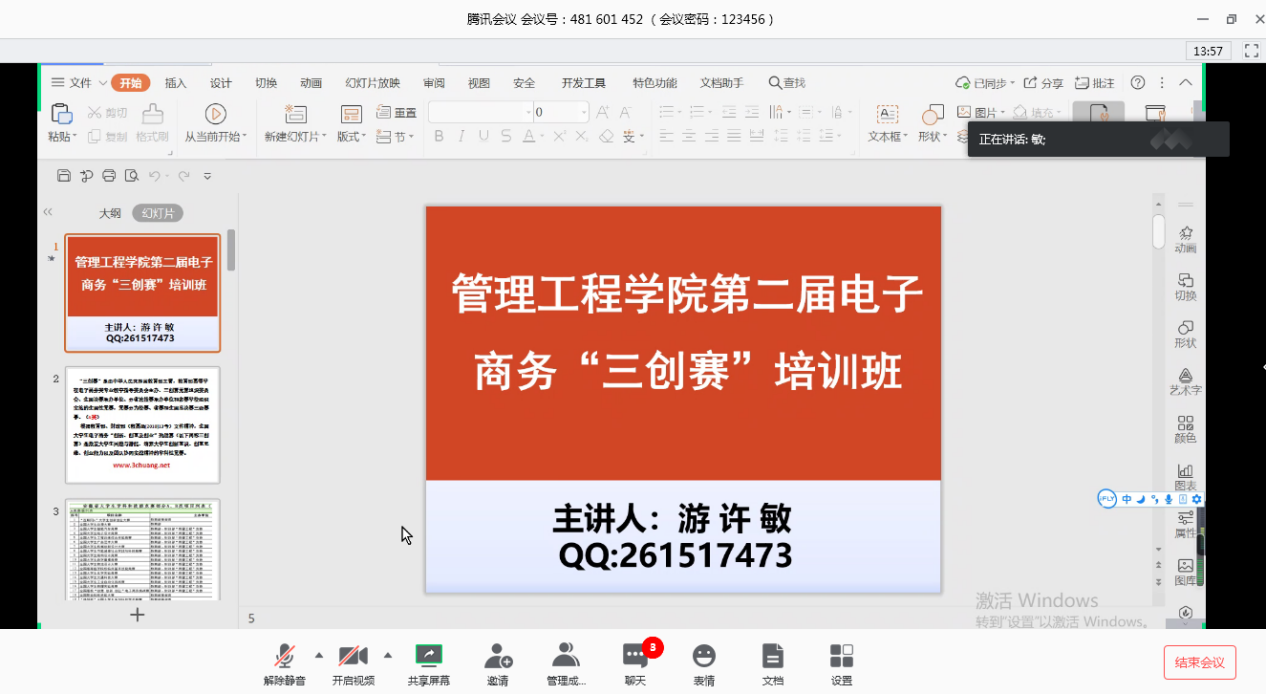
Task: Collapse the slide panel with double chevron
Action: tap(48, 212)
